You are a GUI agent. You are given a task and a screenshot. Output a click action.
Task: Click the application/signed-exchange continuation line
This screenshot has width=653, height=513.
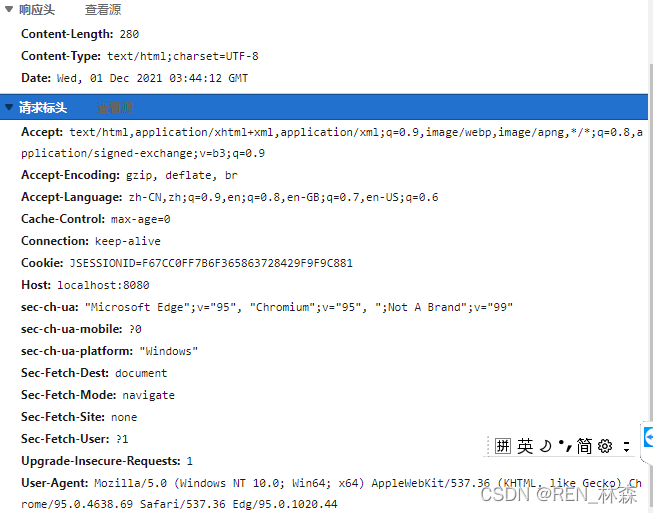click(143, 154)
